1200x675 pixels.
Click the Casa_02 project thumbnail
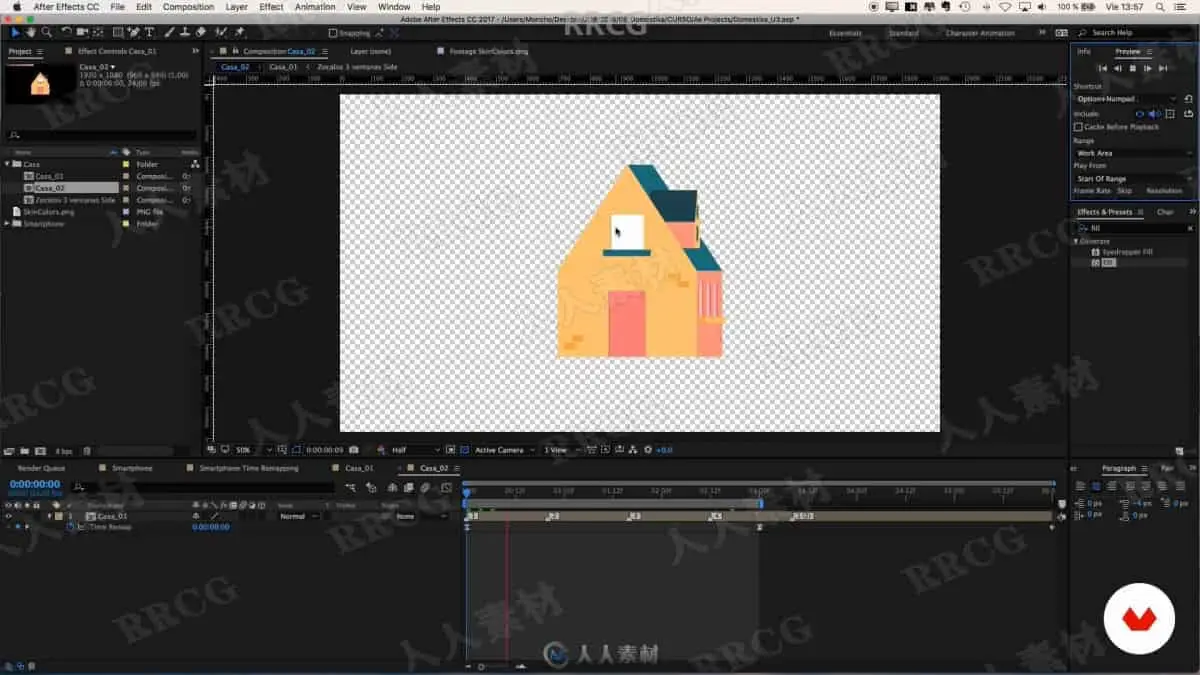pyautogui.click(x=40, y=83)
